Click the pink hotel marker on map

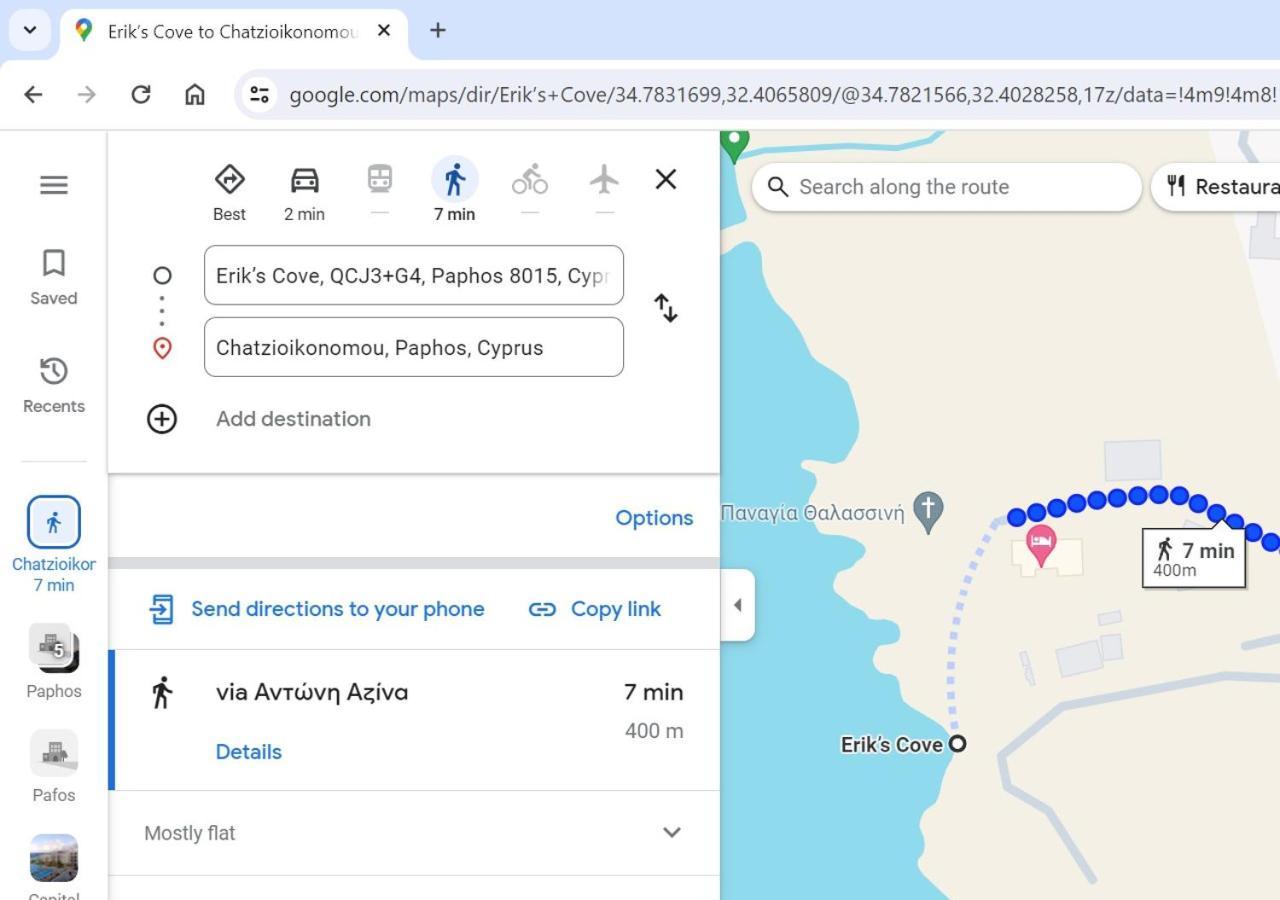[1041, 545]
